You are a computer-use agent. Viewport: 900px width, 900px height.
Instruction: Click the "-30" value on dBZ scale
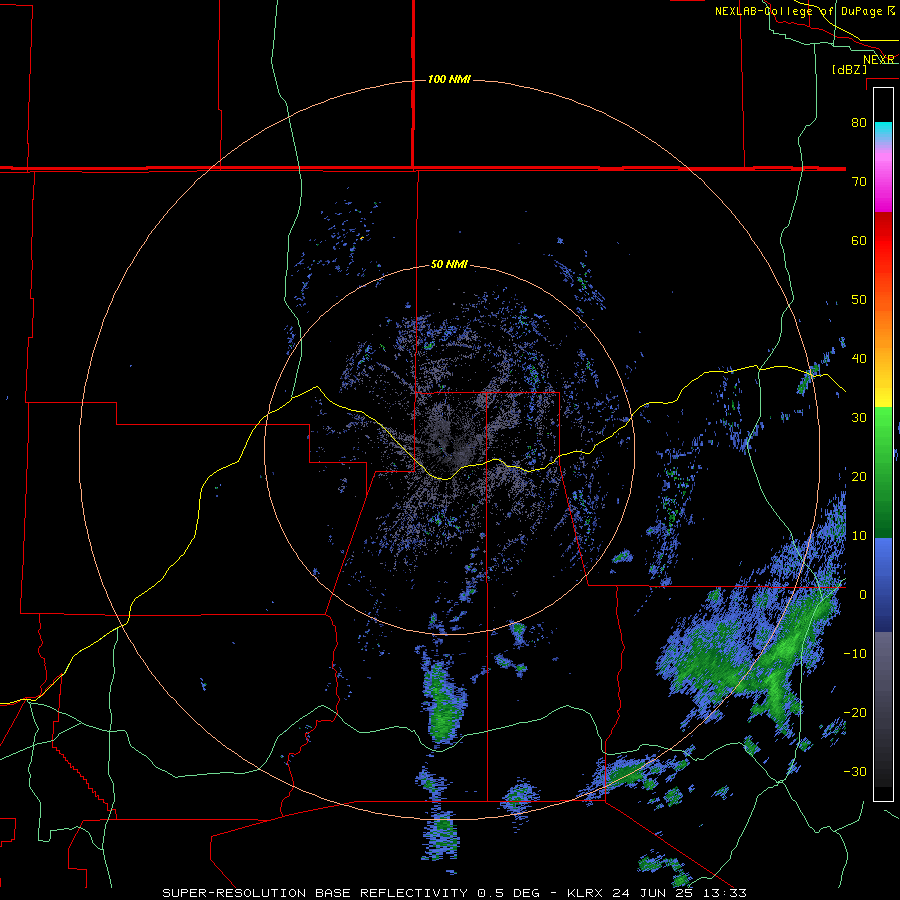(855, 772)
